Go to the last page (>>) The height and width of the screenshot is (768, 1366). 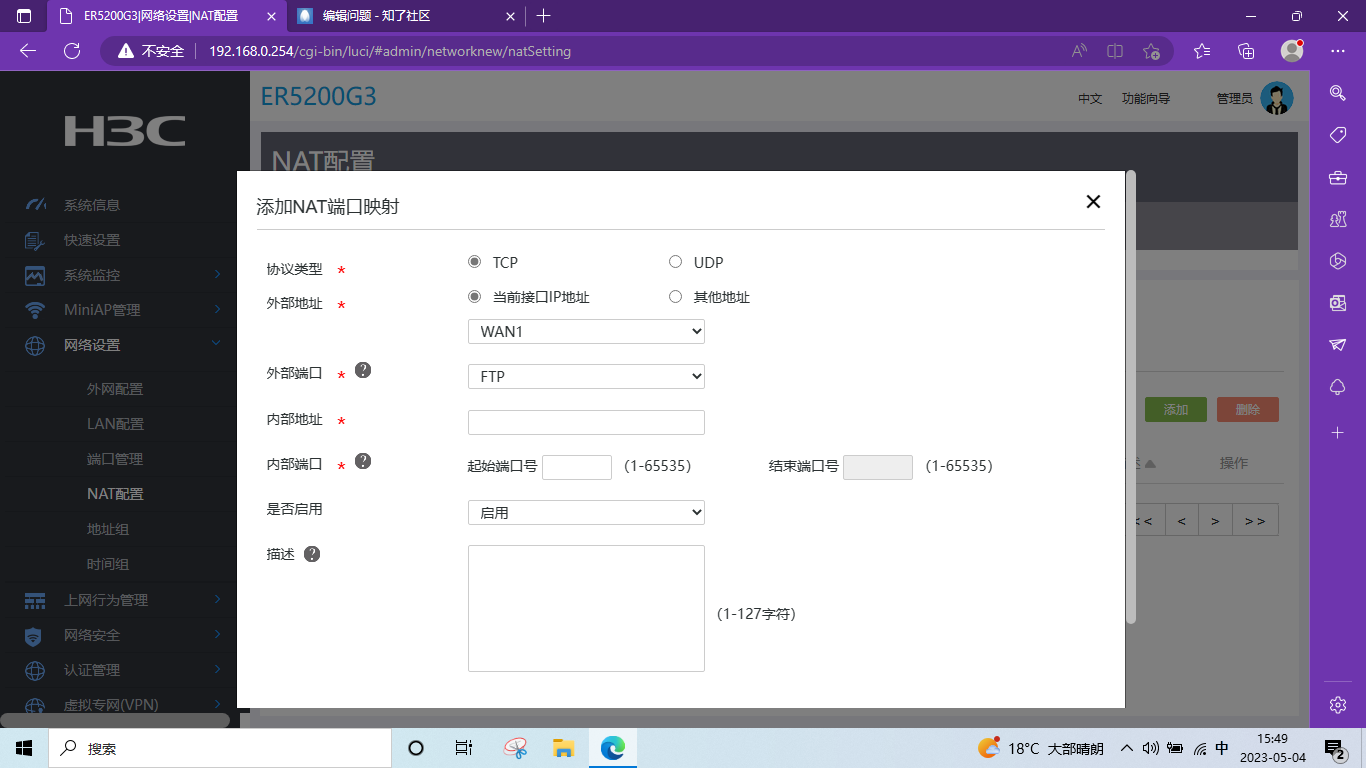pyautogui.click(x=1255, y=520)
